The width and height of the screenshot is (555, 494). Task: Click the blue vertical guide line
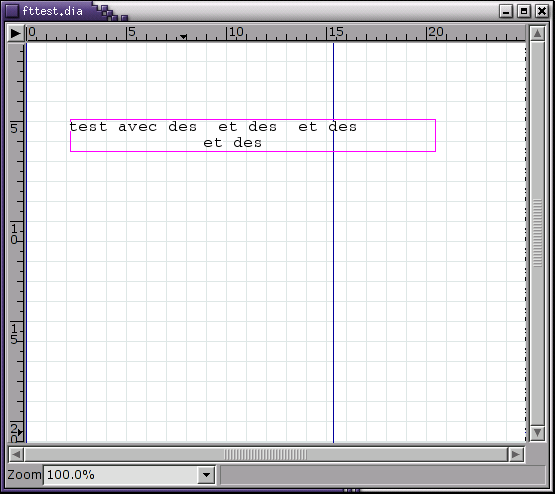[333, 283]
